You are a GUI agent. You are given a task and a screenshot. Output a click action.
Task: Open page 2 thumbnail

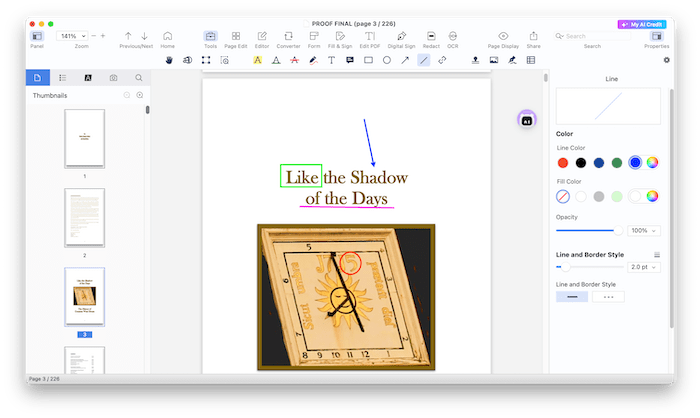[x=84, y=217]
